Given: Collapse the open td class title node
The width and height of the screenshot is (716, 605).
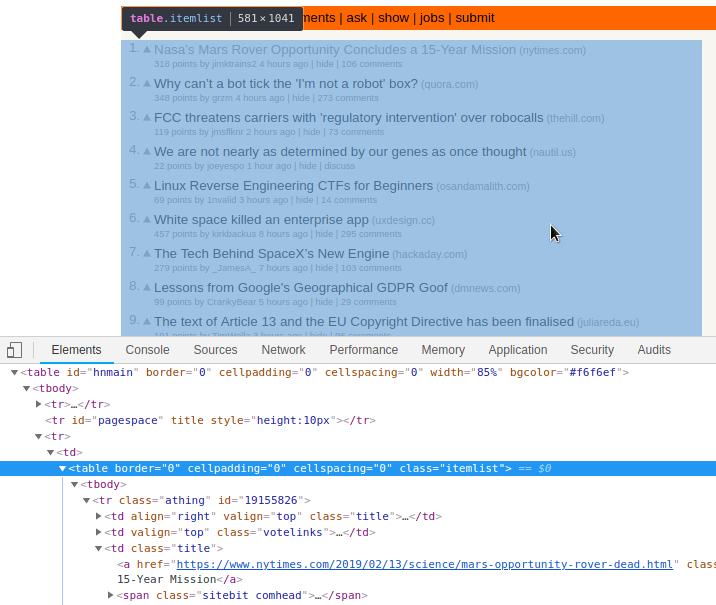Looking at the screenshot, I should tap(98, 549).
